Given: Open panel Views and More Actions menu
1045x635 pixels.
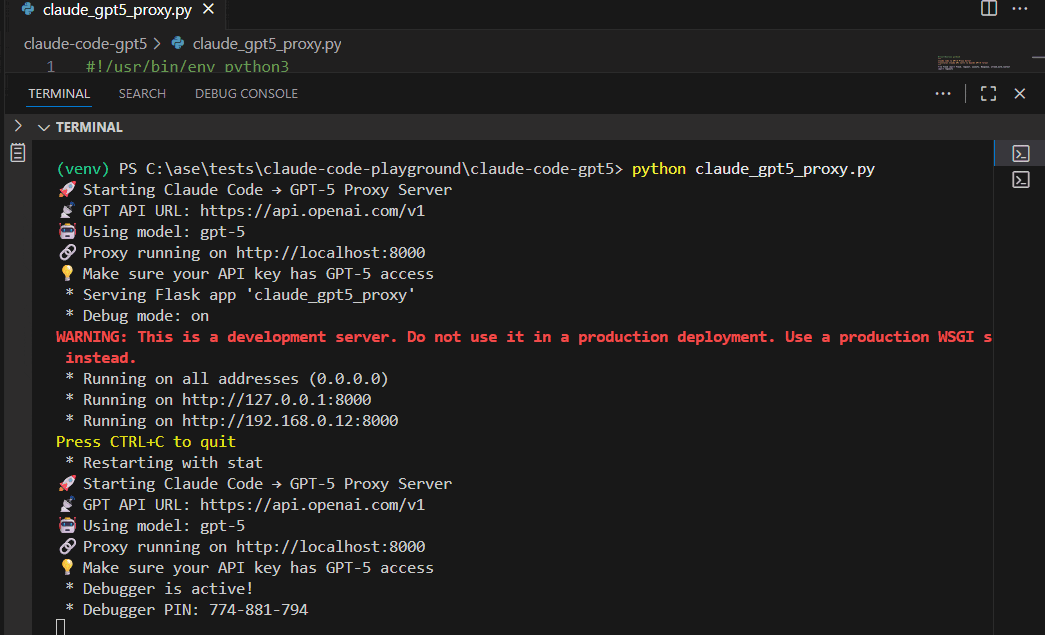Looking at the screenshot, I should click(942, 94).
